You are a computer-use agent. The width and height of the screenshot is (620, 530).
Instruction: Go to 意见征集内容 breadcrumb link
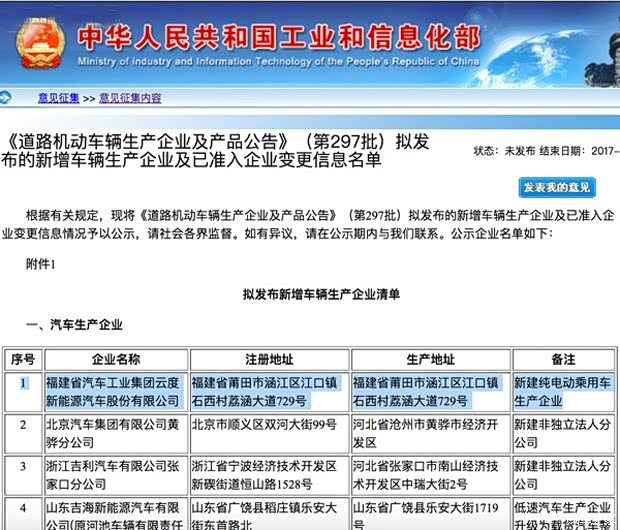(x=130, y=98)
